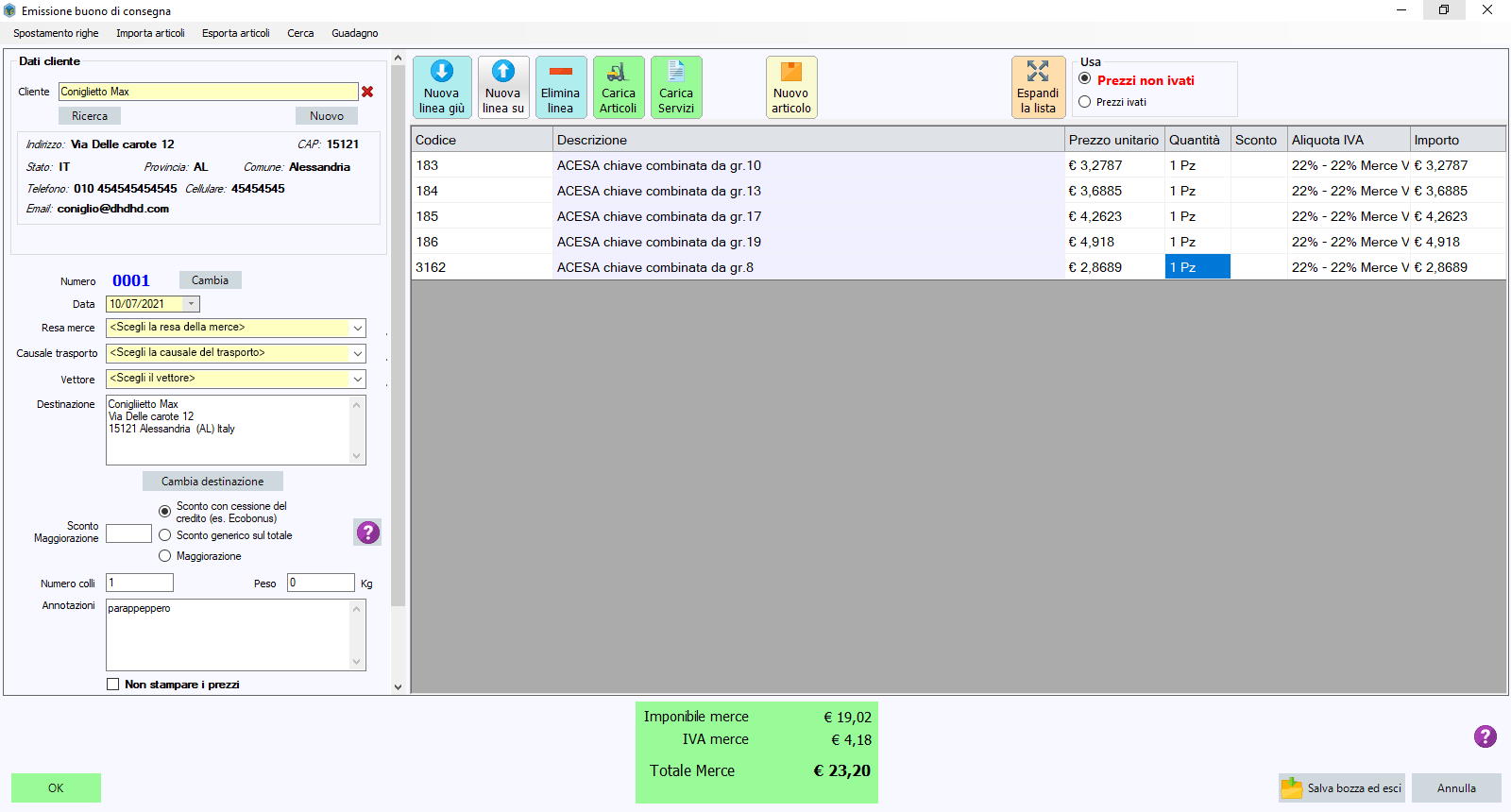This screenshot has height=812, width=1511.
Task: Click quantity cell of row 186
Action: click(x=1197, y=242)
